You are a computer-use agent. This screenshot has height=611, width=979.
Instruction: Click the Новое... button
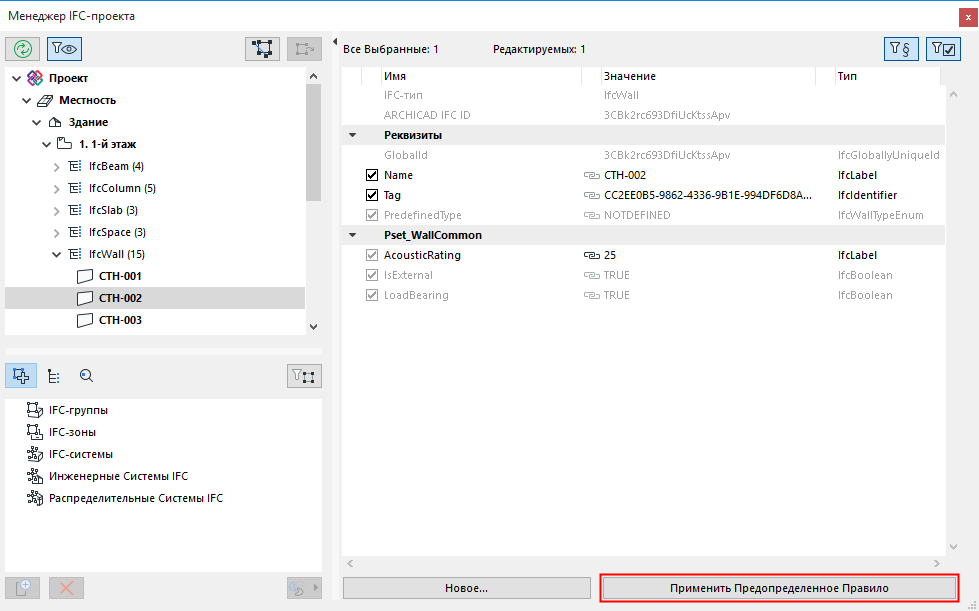[x=466, y=588]
